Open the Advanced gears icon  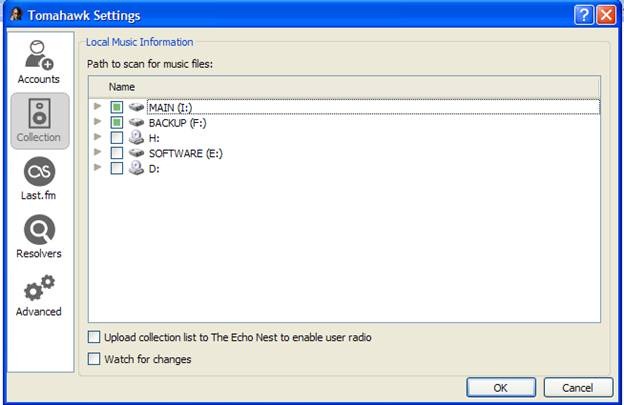point(39,289)
